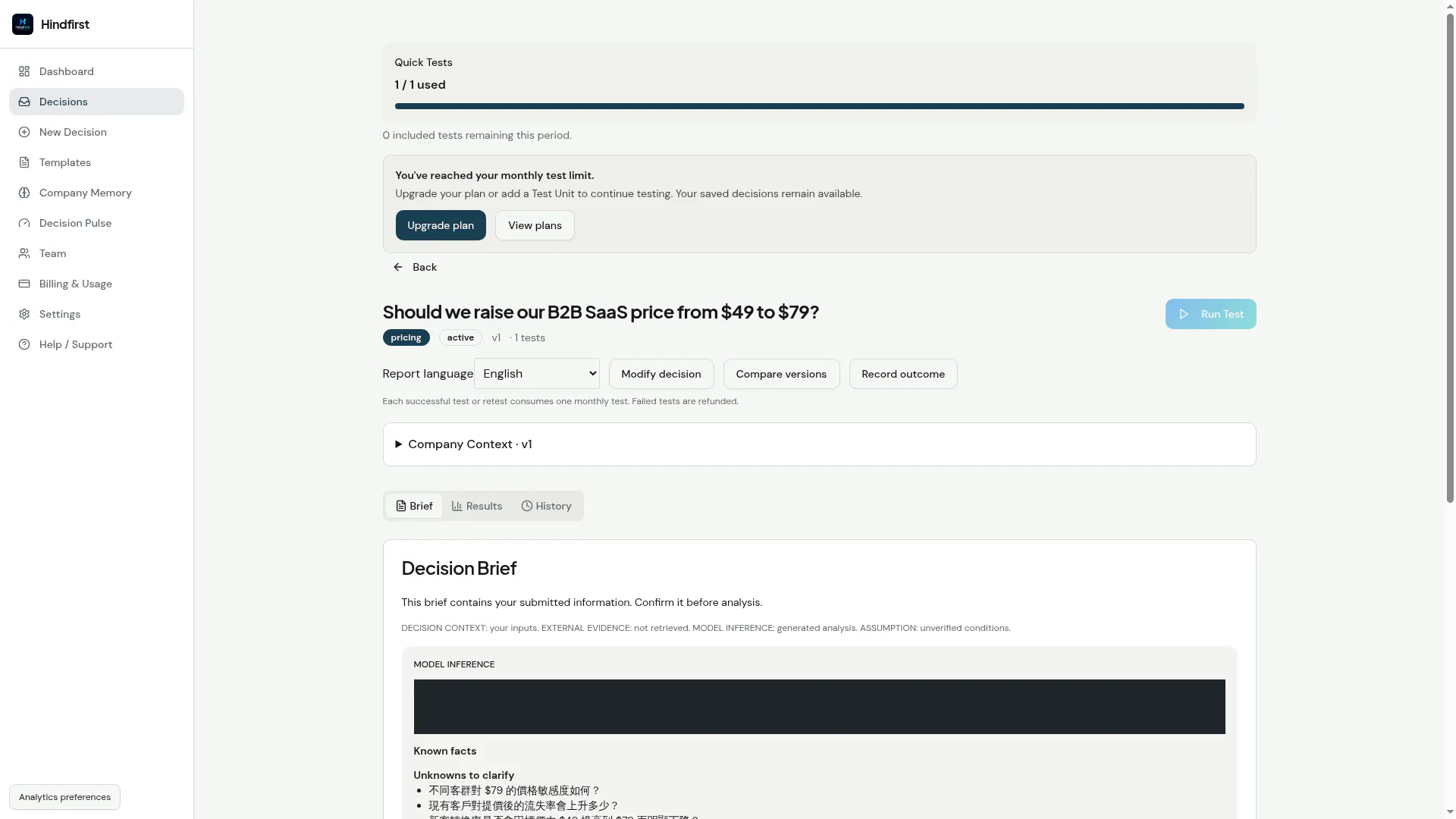This screenshot has width=1456, height=819.
Task: Open the Report language dropdown
Action: (x=537, y=374)
